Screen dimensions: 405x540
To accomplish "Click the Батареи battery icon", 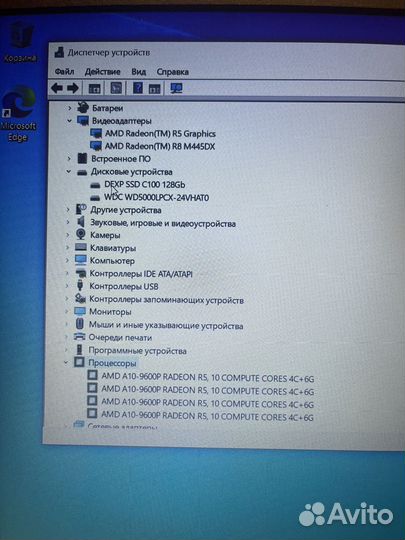I will click(83, 108).
